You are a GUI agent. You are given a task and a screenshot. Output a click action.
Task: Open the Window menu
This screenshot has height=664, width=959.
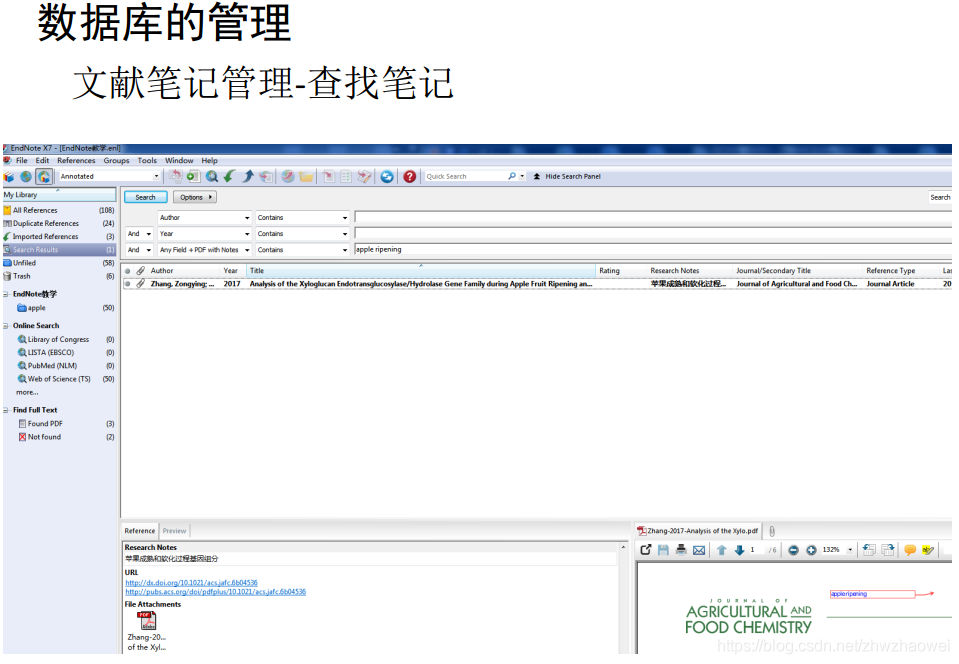[179, 161]
